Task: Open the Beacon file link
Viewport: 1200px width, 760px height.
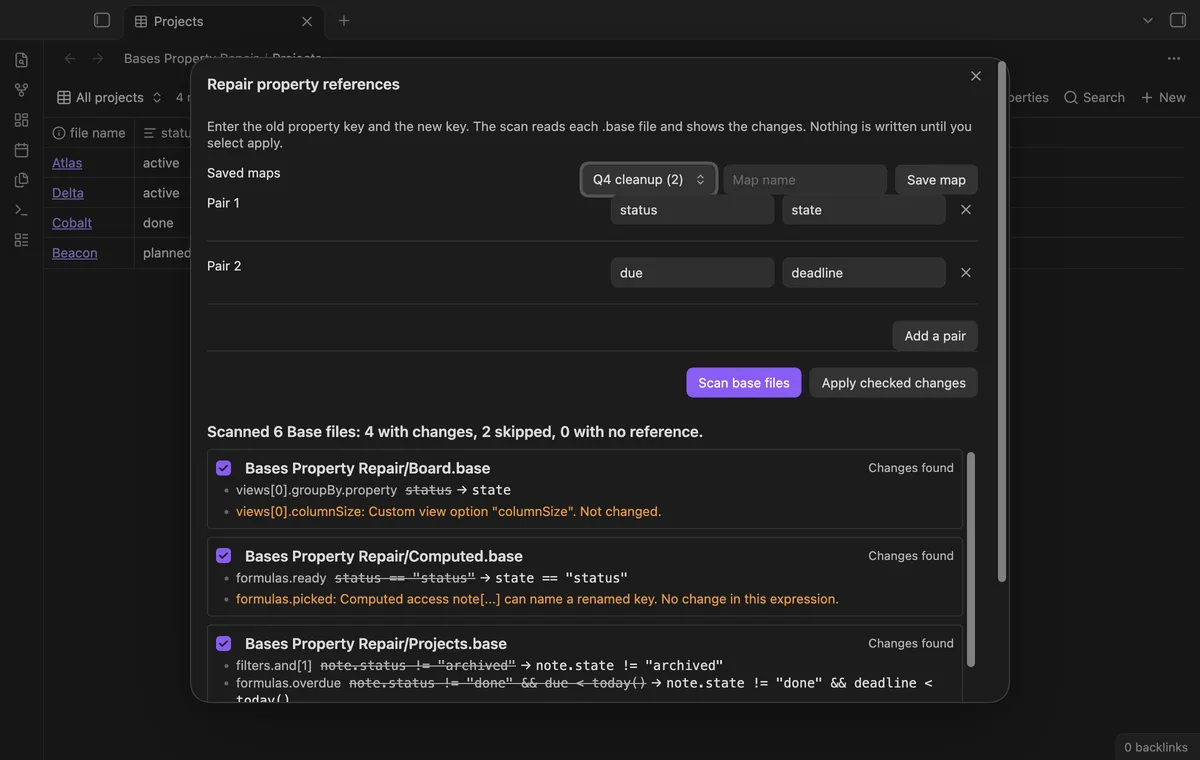Action: click(75, 253)
